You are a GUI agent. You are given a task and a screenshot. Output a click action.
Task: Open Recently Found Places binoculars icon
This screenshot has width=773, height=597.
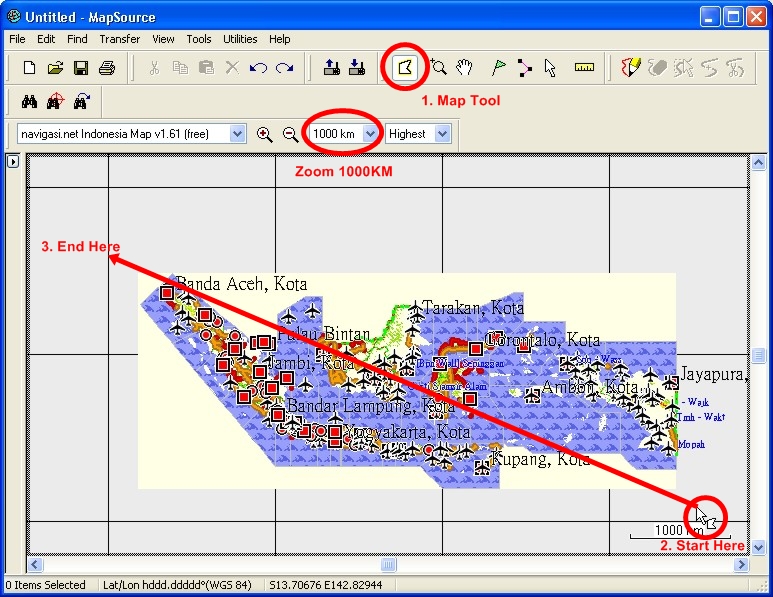81,102
